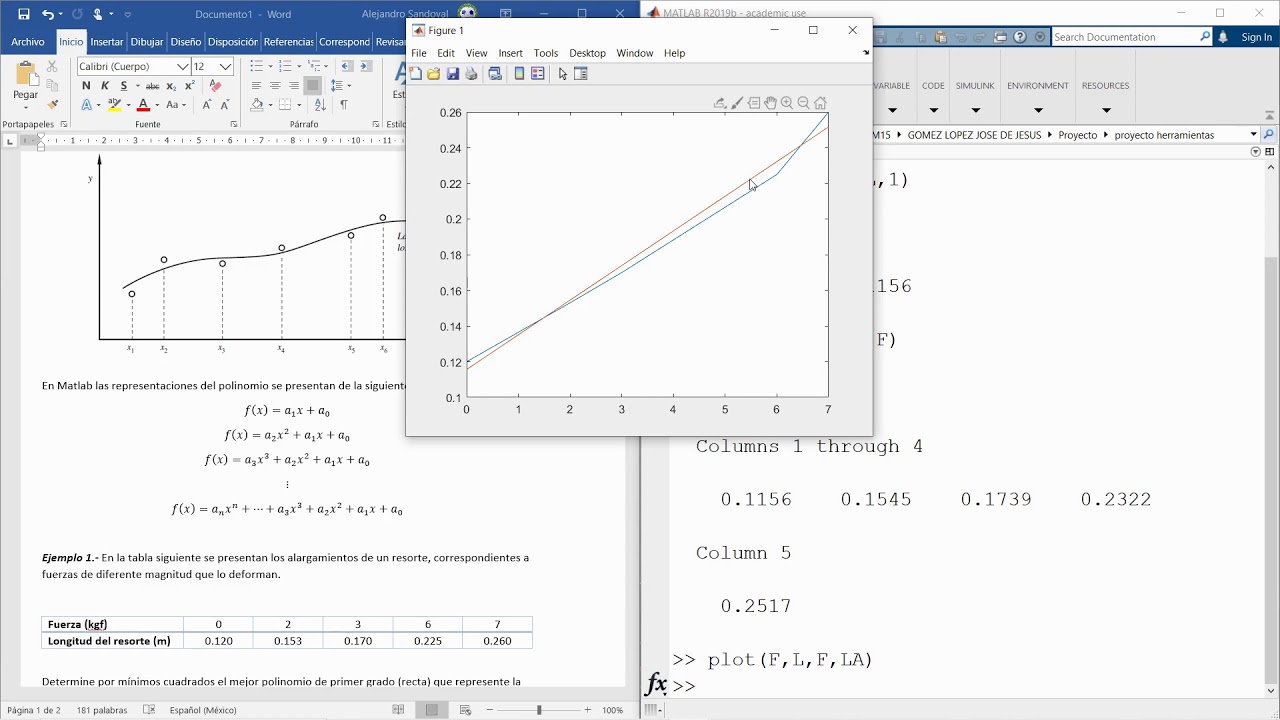Open the Archivo tab in Word

point(28,42)
